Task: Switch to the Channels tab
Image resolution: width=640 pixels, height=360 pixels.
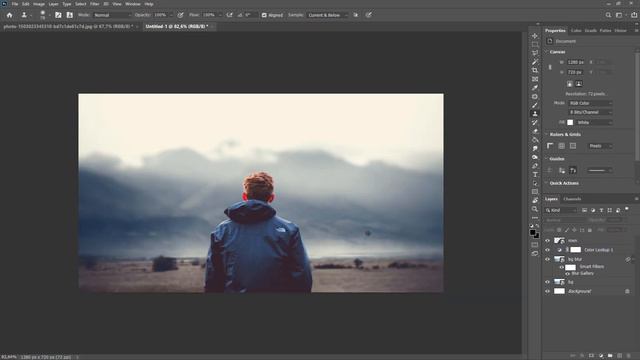Action: (572, 199)
